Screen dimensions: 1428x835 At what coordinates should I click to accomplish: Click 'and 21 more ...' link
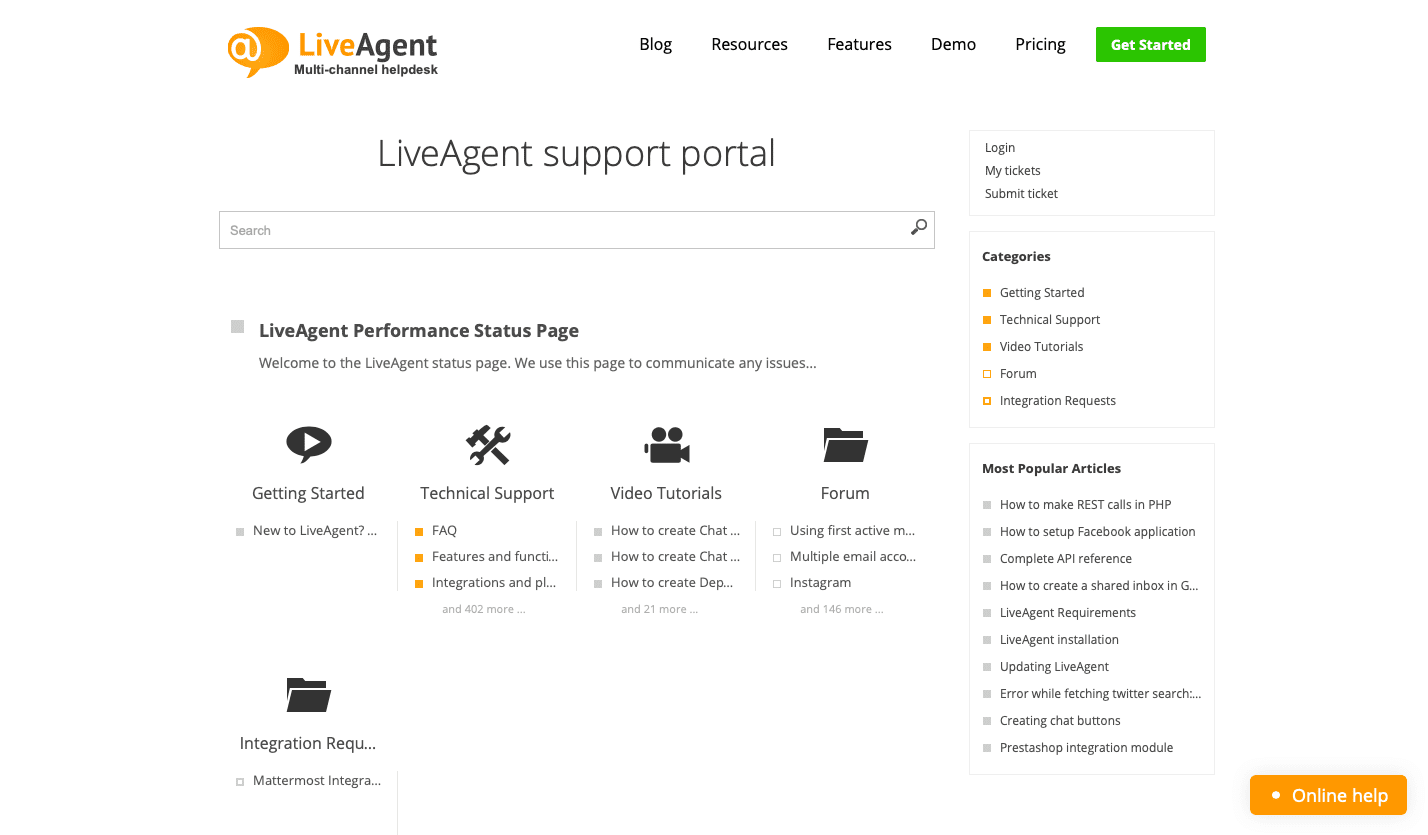coord(660,609)
